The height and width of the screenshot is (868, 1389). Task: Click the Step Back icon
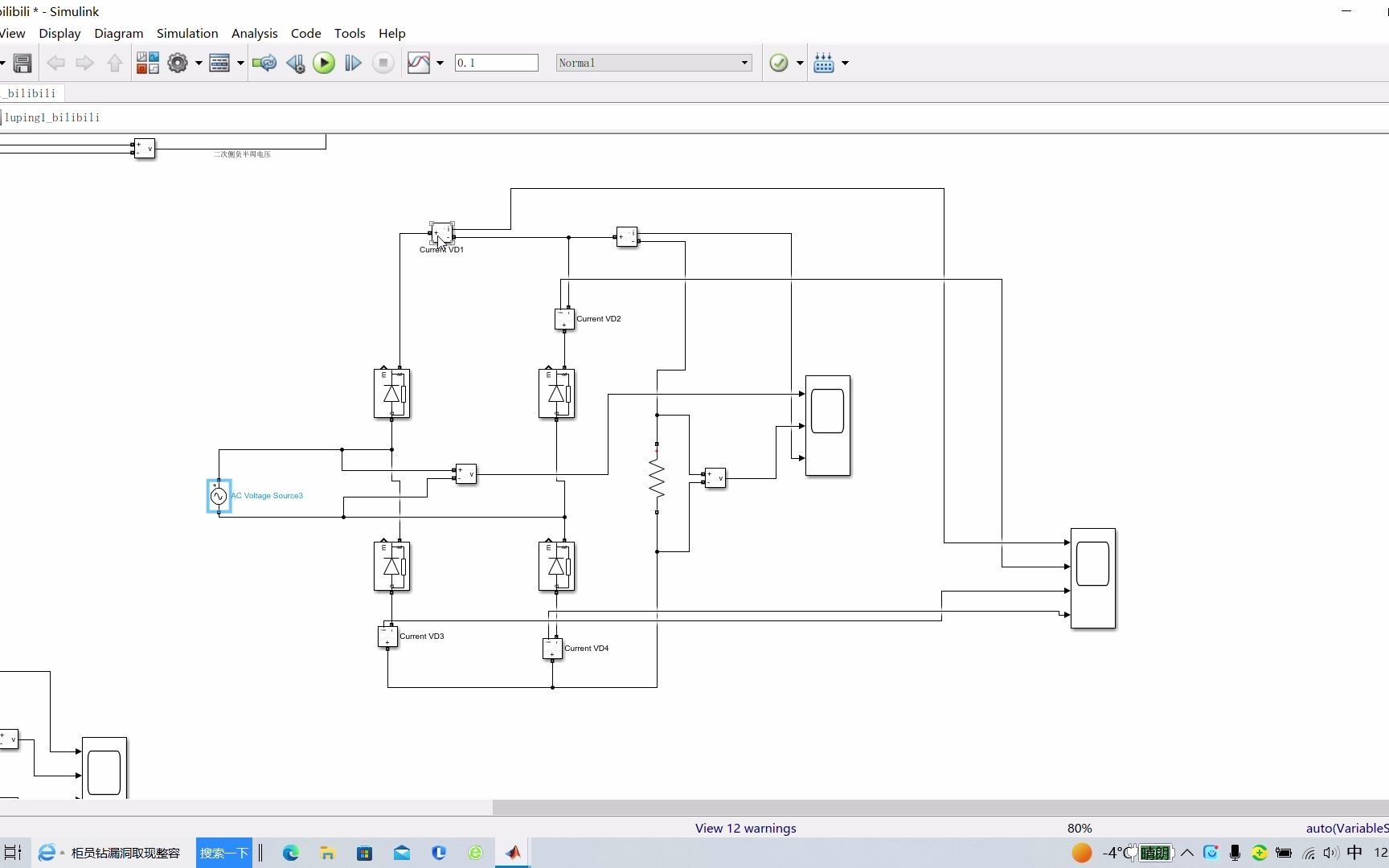point(295,63)
